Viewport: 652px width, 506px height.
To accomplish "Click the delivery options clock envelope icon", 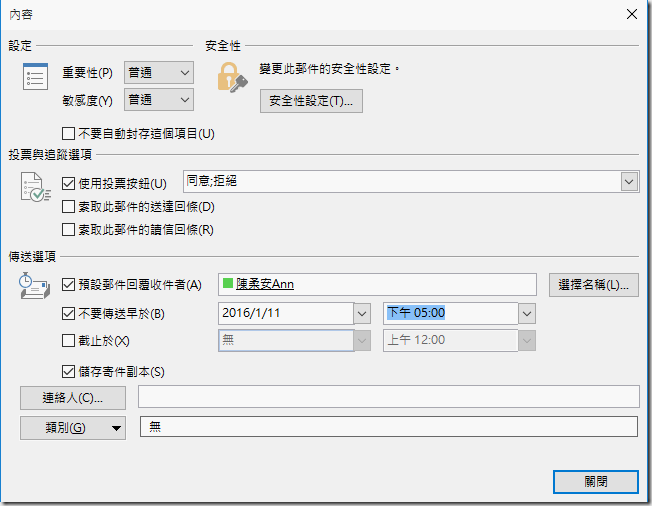I will point(36,289).
